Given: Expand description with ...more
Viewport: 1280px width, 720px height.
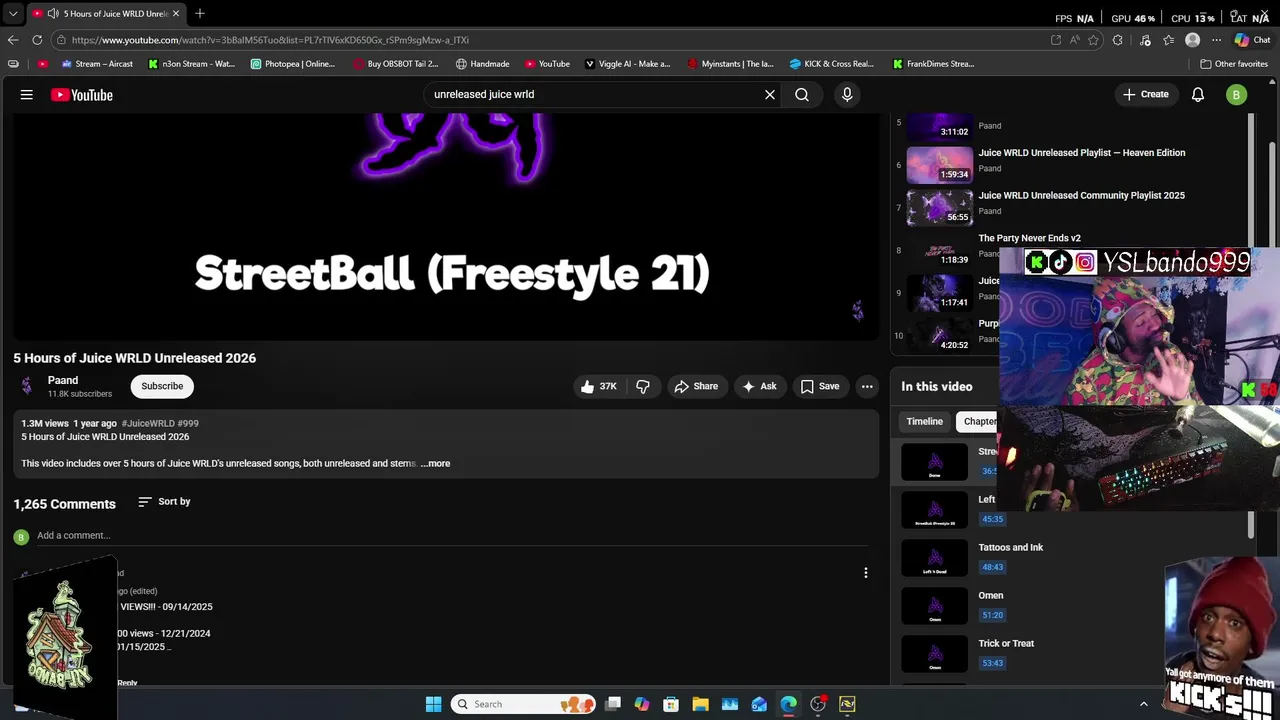Looking at the screenshot, I should point(436,463).
